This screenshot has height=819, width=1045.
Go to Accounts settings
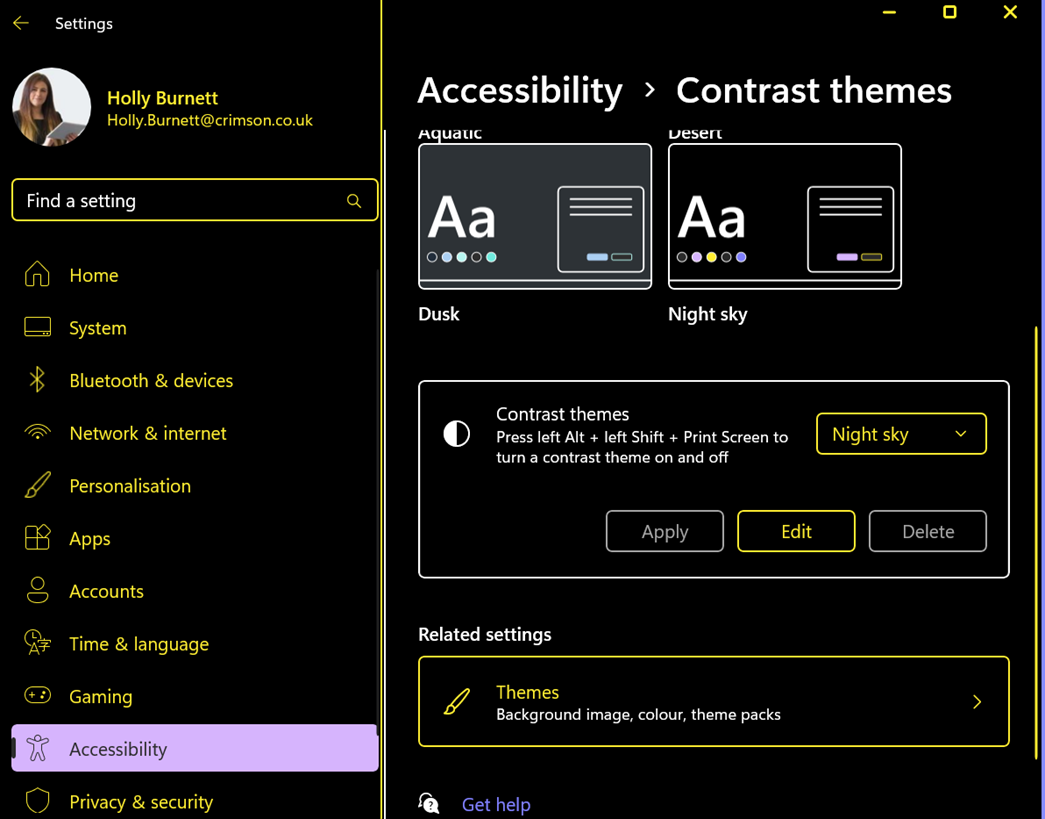(106, 591)
